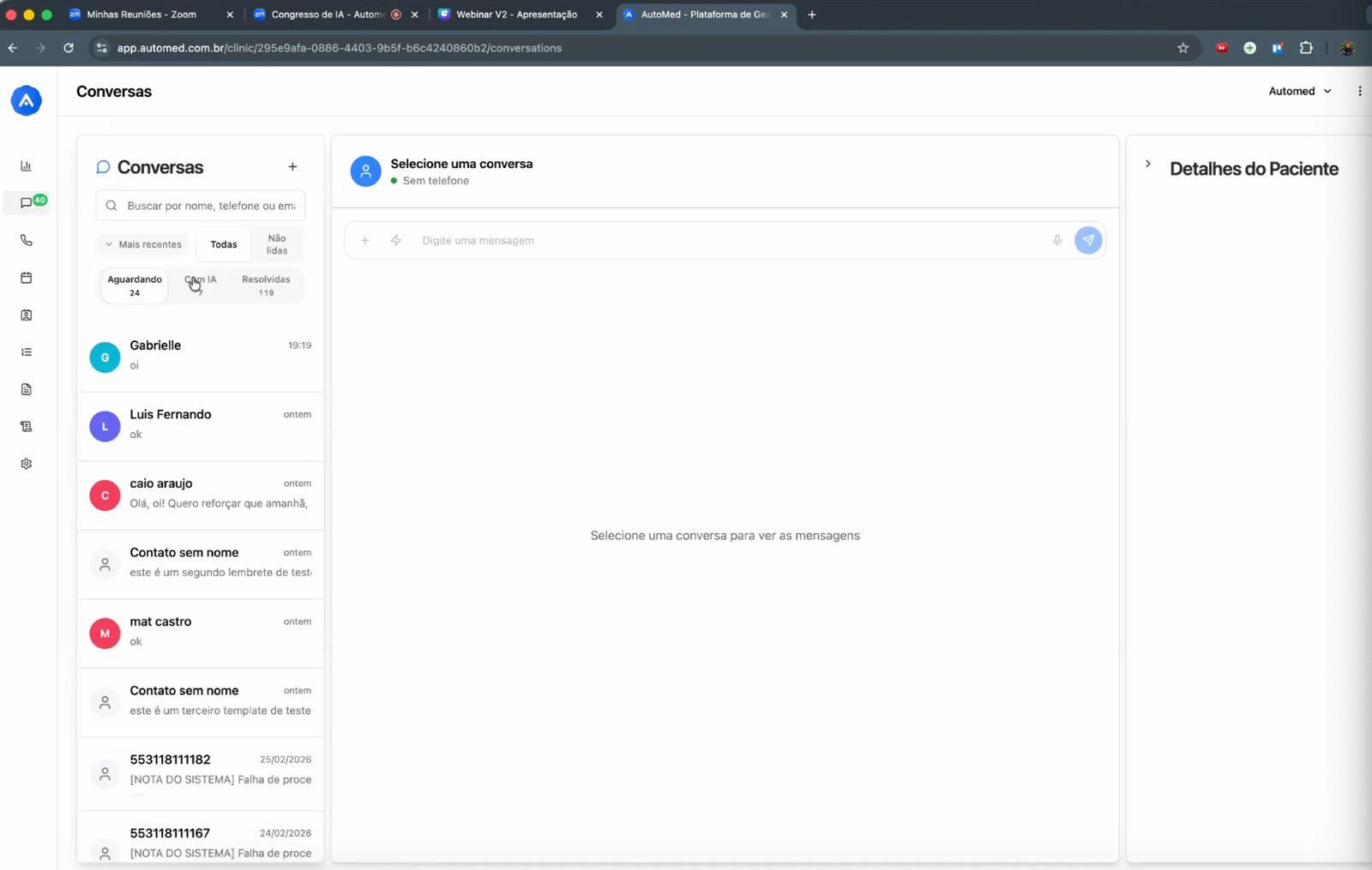Click the microphone audio icon
The image size is (1372, 870).
point(1057,240)
